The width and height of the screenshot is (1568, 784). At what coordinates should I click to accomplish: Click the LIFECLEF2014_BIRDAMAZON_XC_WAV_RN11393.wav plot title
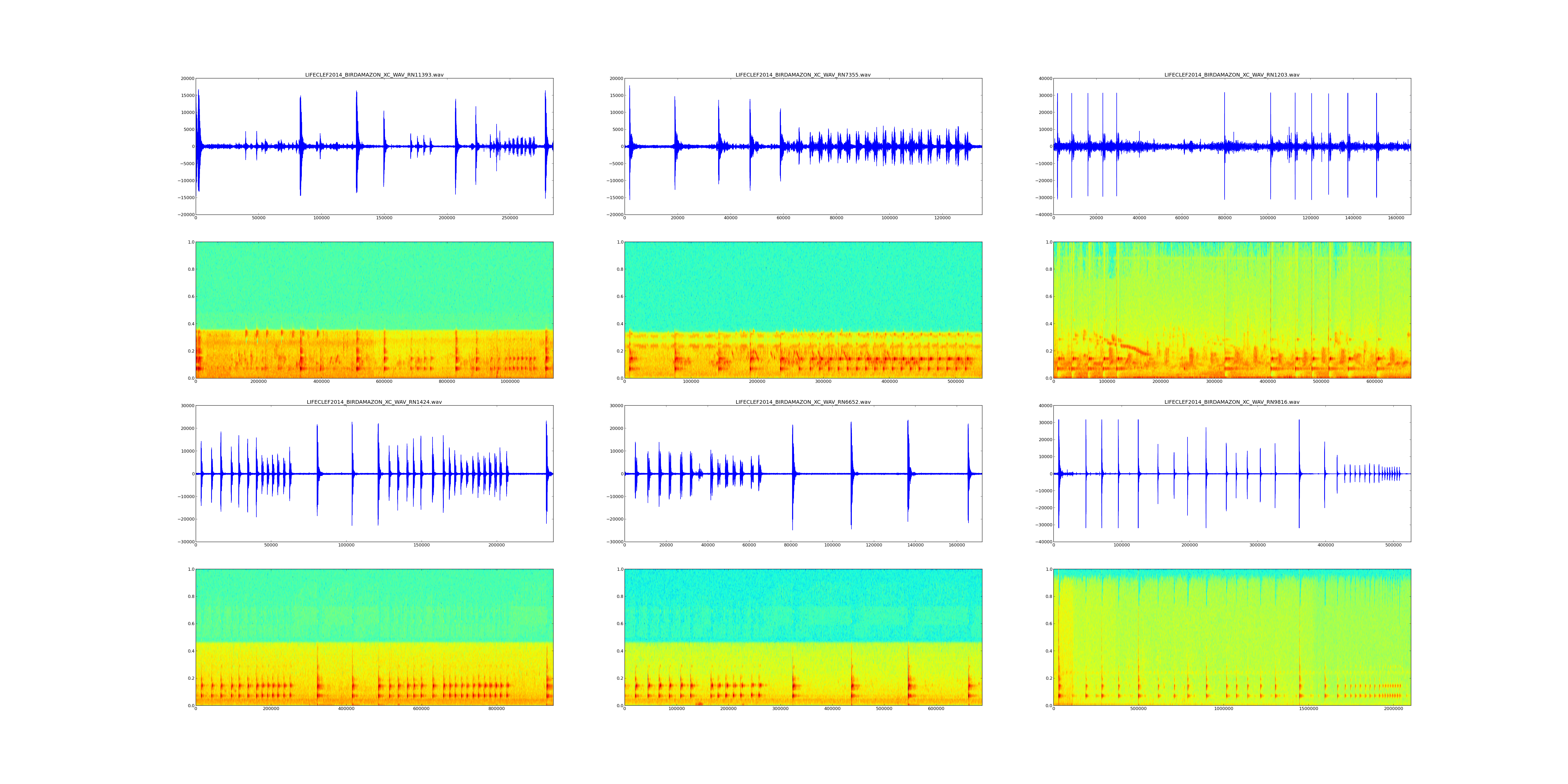coord(374,75)
